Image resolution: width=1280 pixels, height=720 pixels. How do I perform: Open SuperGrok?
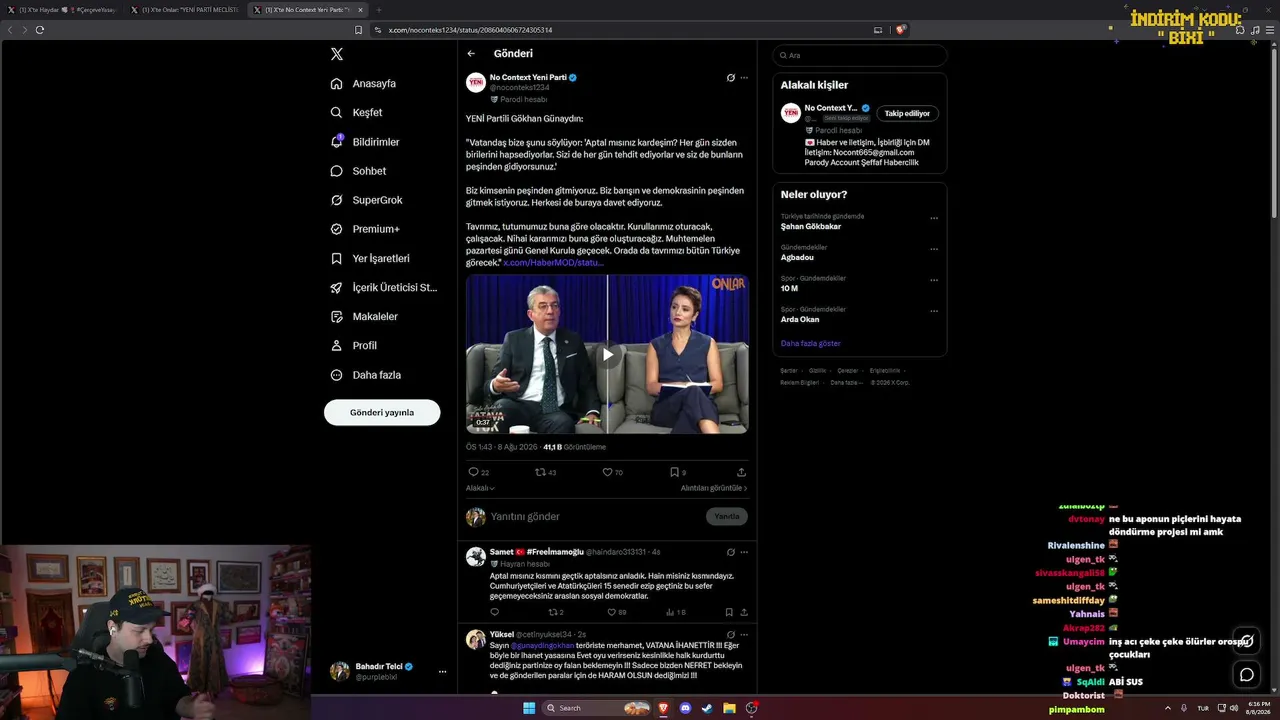366,200
